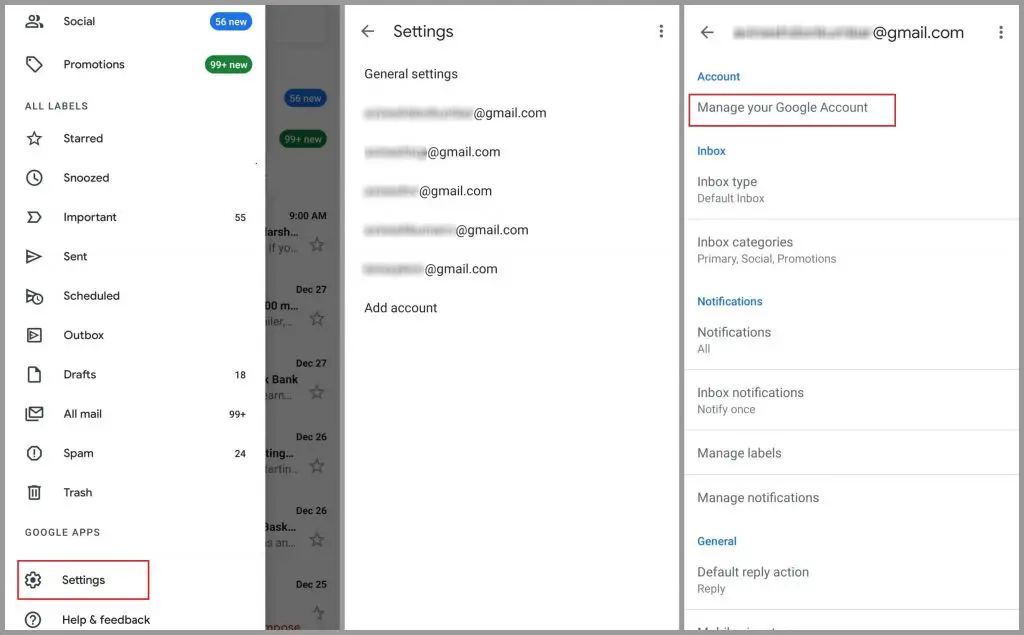
Task: Open General settings
Action: click(x=411, y=74)
